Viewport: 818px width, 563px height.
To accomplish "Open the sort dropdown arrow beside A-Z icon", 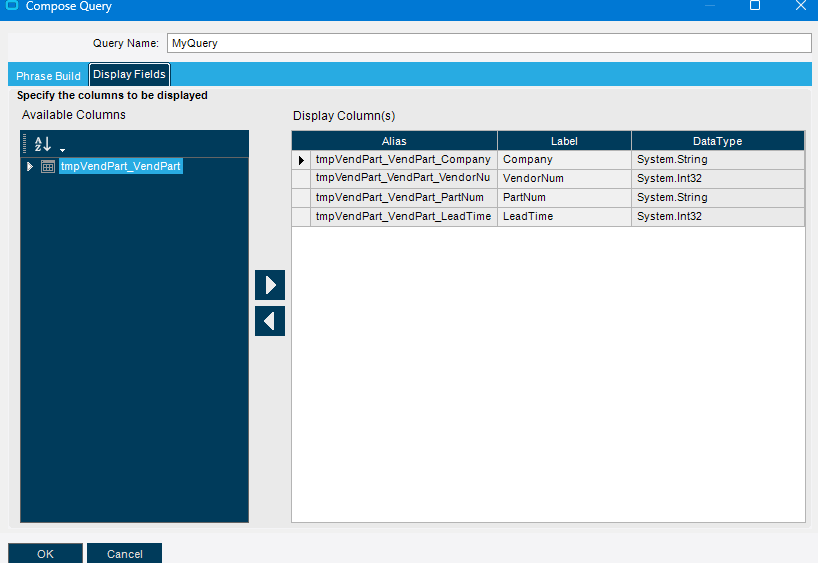I will pyautogui.click(x=62, y=150).
